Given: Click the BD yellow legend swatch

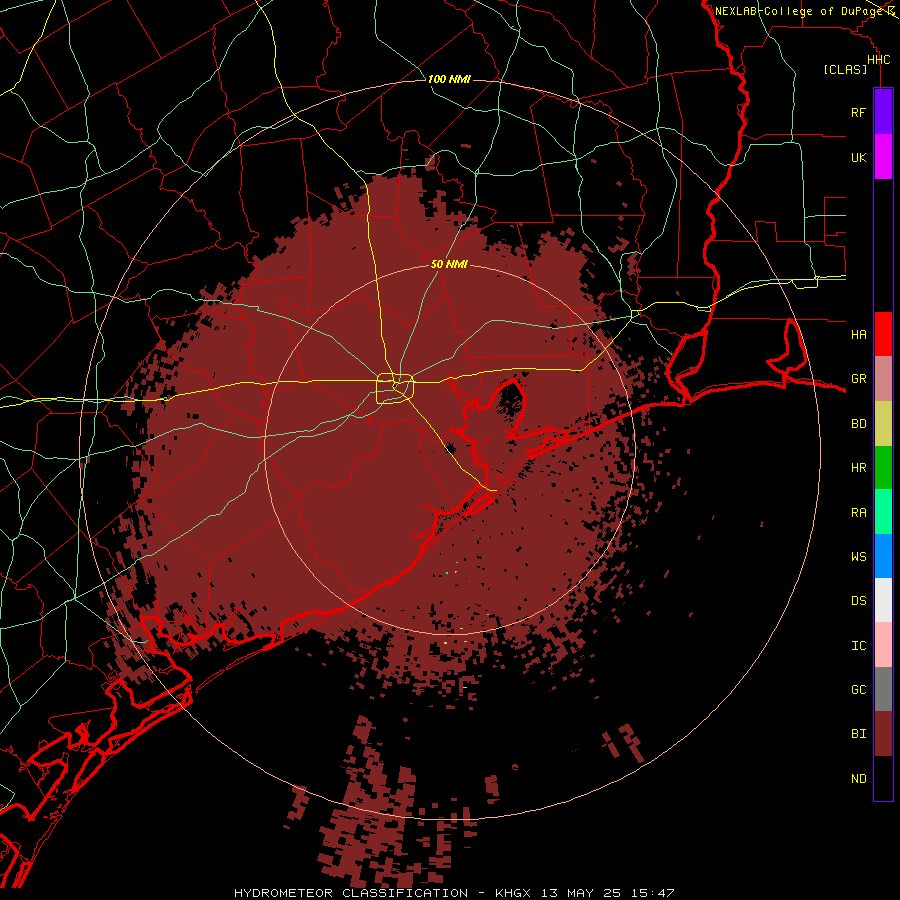Looking at the screenshot, I should 883,424.
